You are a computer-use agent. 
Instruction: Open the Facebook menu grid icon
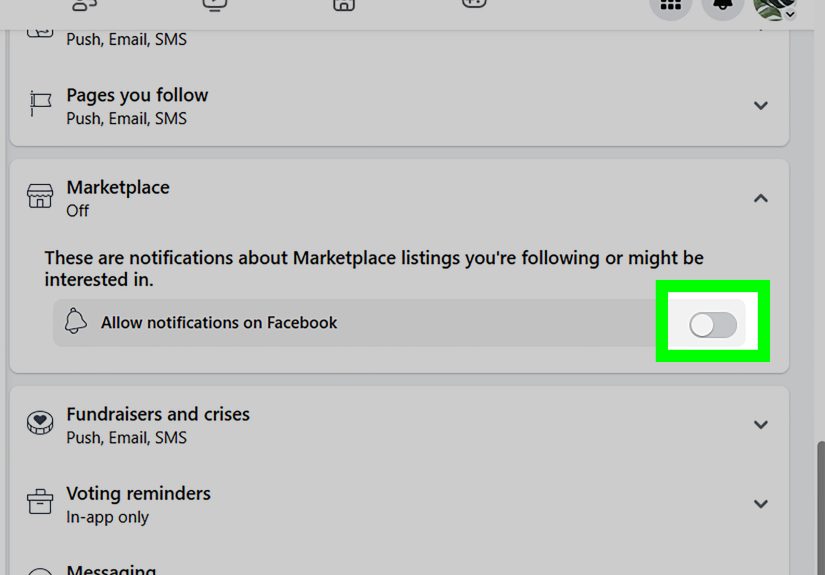[670, 5]
